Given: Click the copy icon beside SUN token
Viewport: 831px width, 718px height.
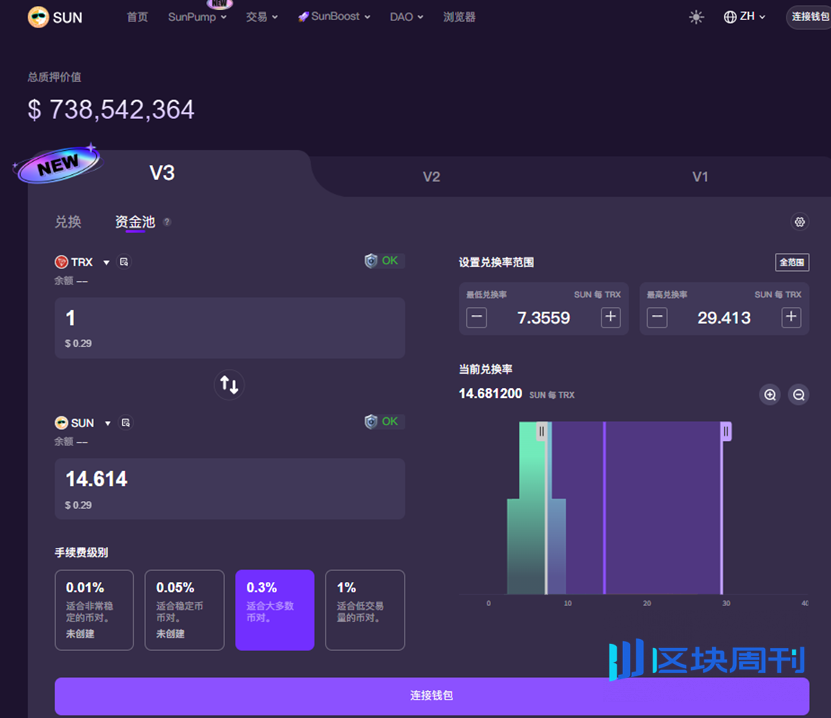Looking at the screenshot, I should (x=125, y=423).
